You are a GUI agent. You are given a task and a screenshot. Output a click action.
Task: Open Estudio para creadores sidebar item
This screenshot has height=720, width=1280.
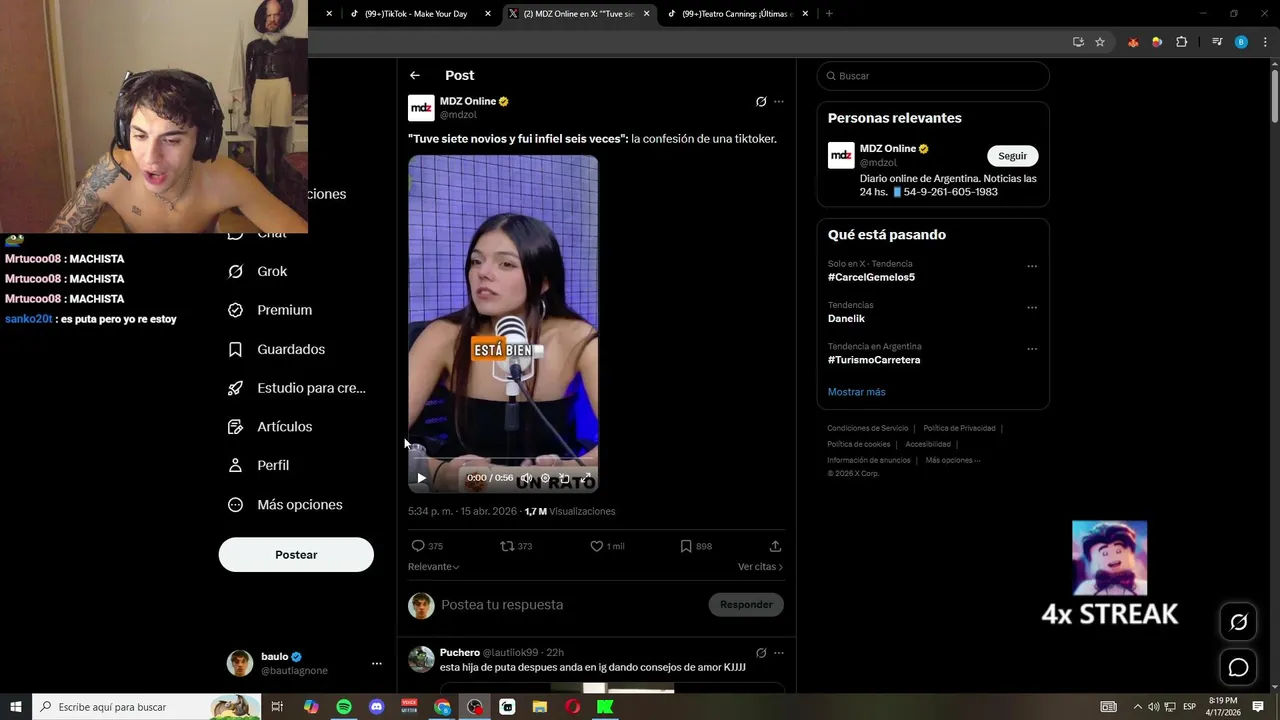[297, 388]
